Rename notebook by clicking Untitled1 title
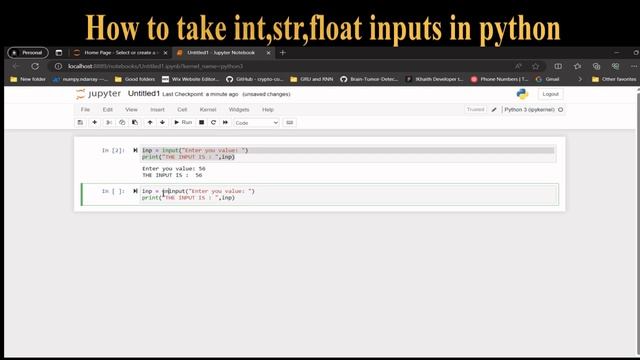The height and width of the screenshot is (360, 640). tap(144, 93)
